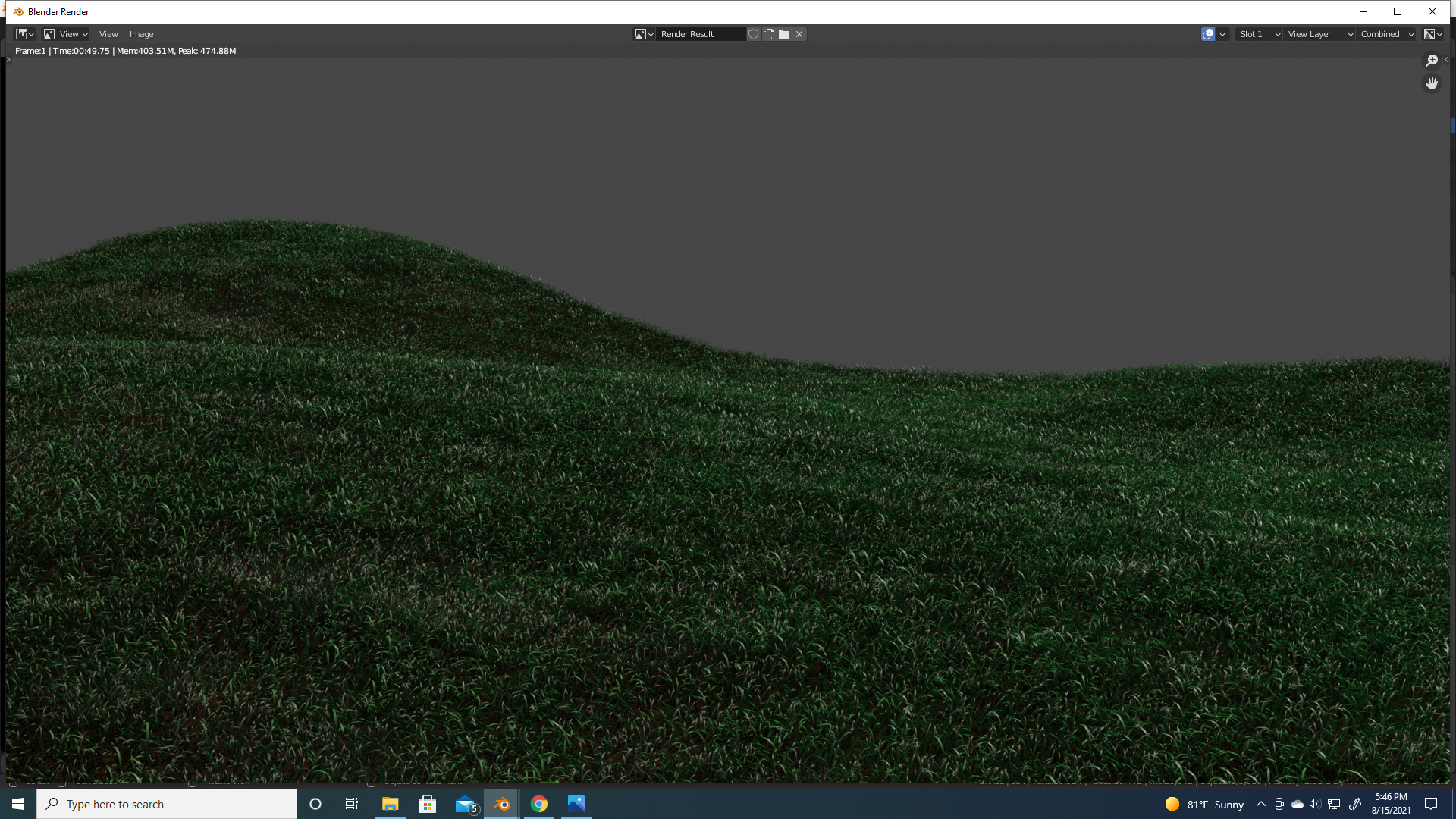Open the View menu

[108, 34]
